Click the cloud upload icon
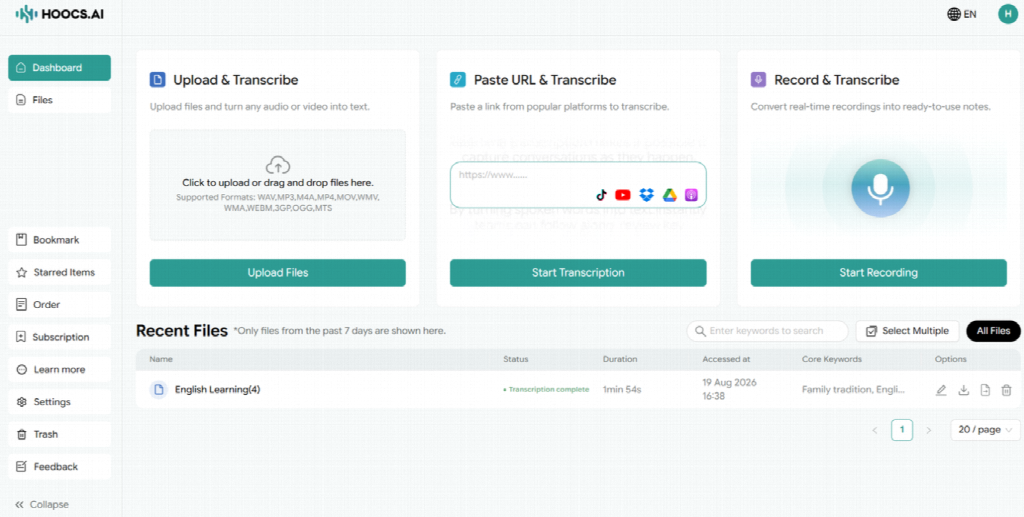This screenshot has height=517, width=1024. 278,164
